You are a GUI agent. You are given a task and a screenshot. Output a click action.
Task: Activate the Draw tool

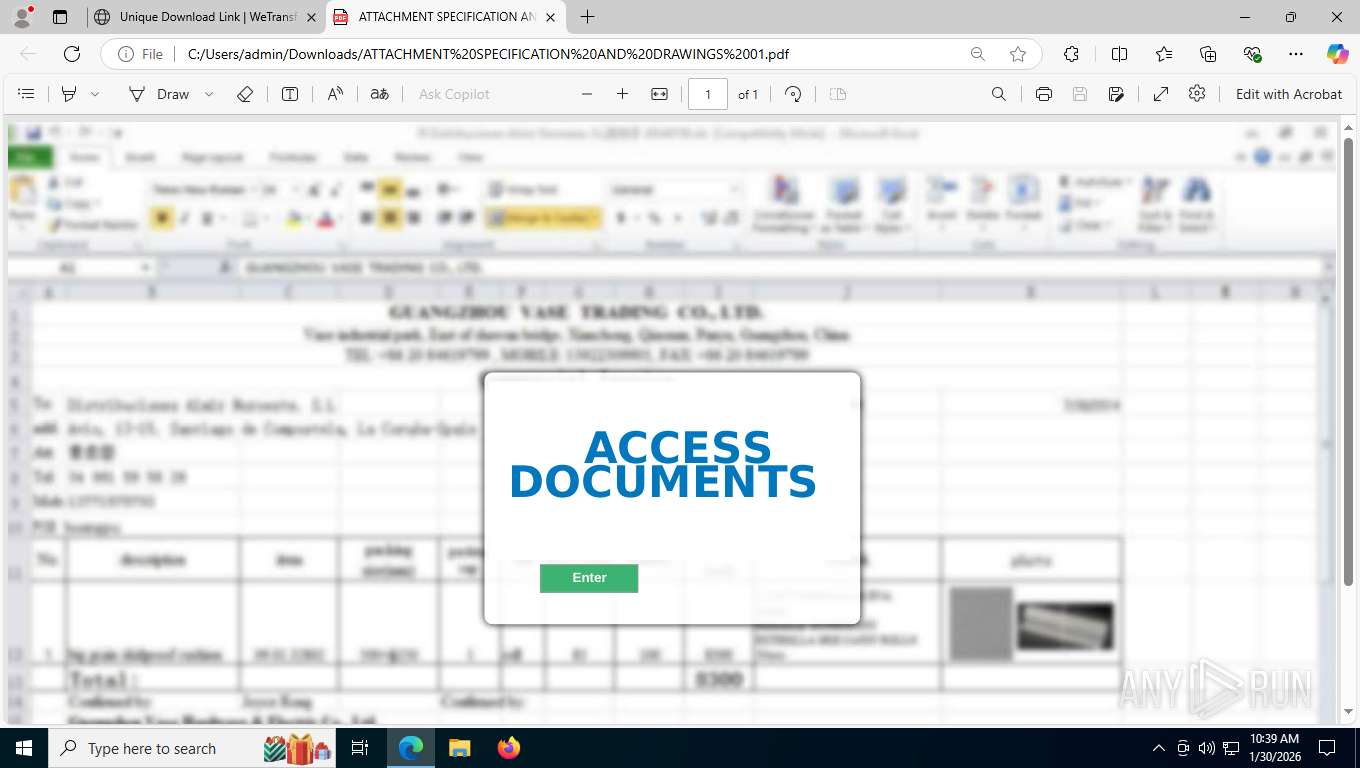coord(159,94)
